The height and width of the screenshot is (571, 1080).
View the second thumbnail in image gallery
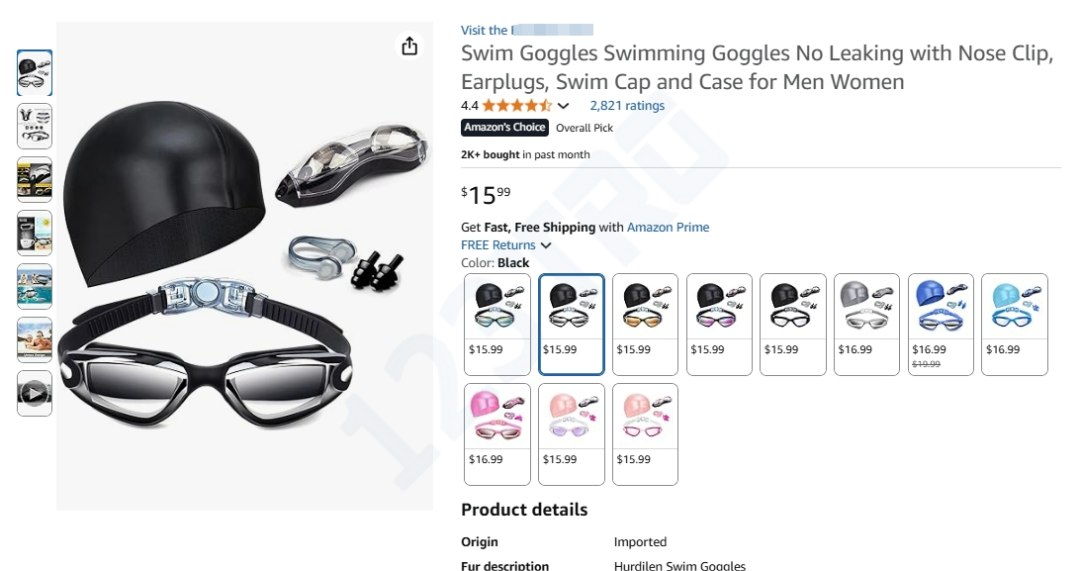point(34,126)
